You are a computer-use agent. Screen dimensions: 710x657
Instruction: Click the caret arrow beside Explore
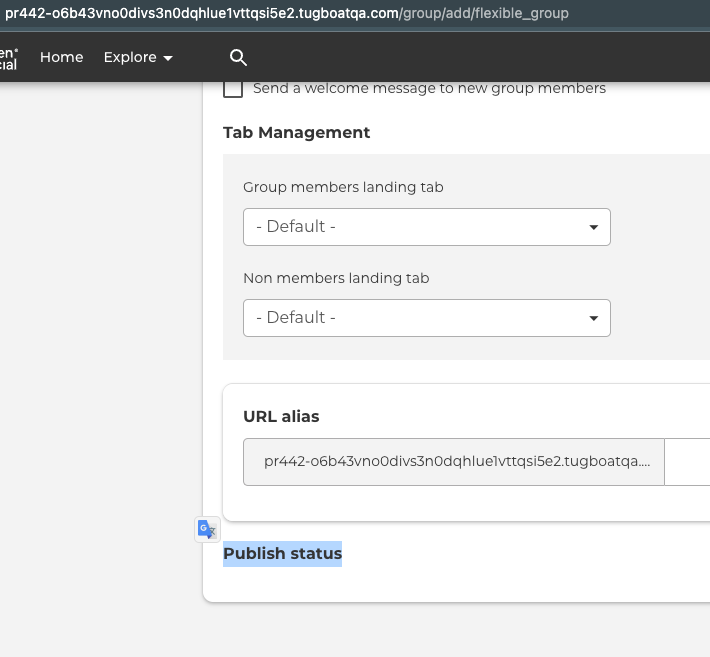point(168,58)
